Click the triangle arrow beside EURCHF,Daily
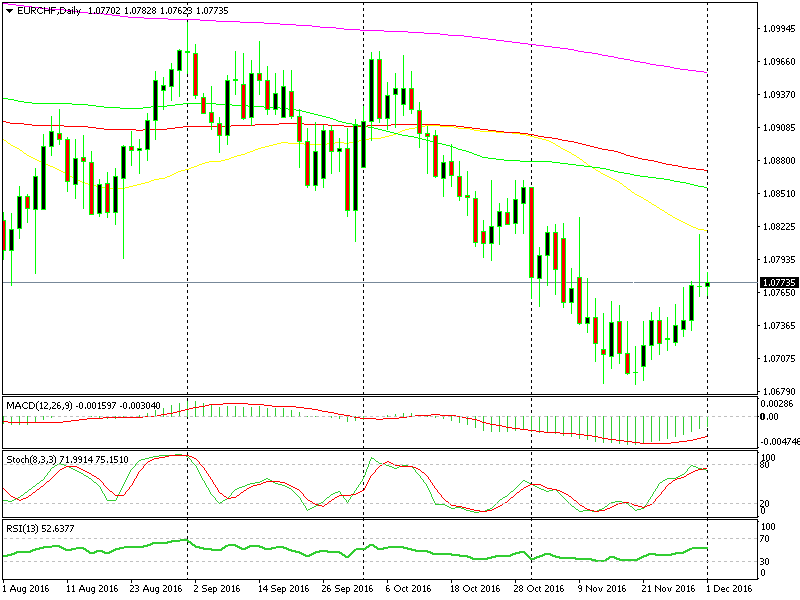 coord(9,11)
